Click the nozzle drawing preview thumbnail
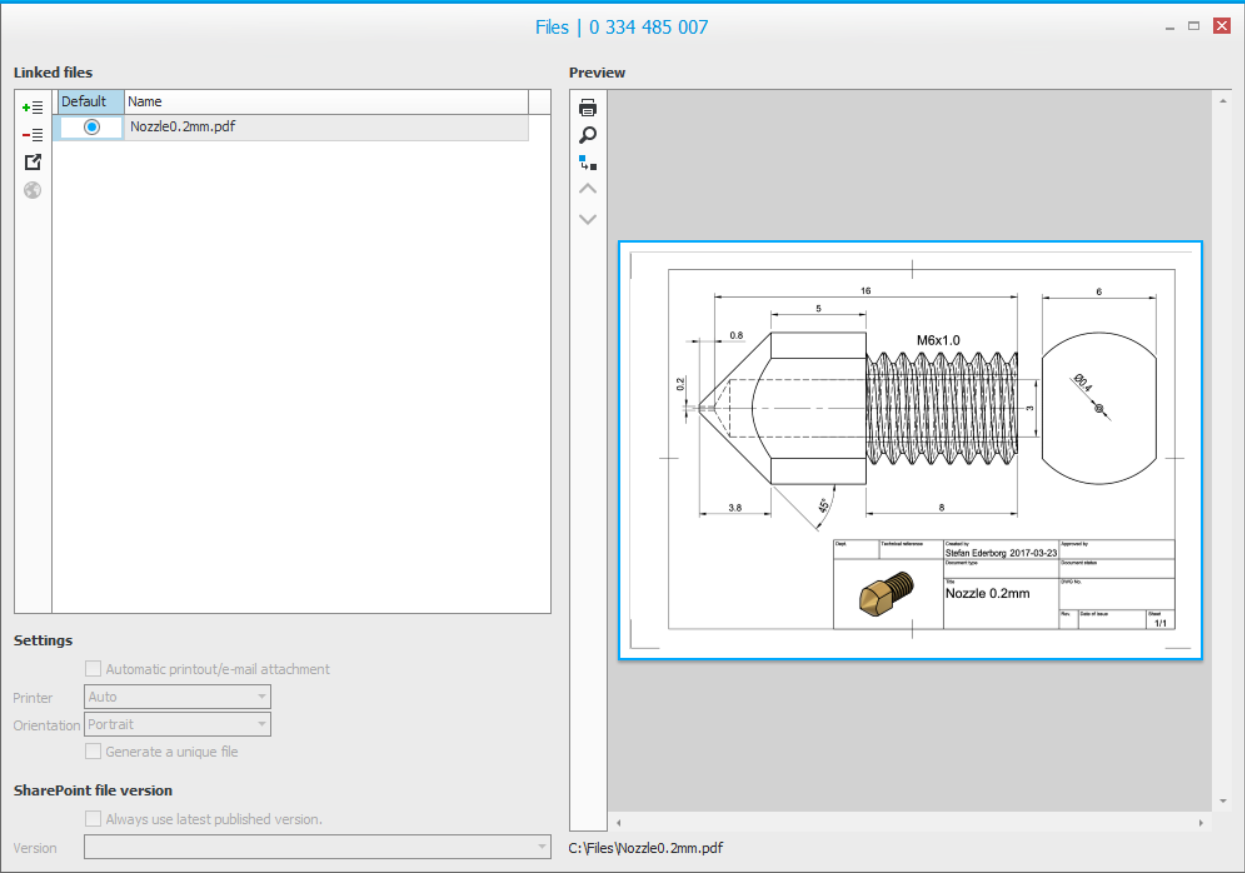The image size is (1245, 873). coord(910,450)
